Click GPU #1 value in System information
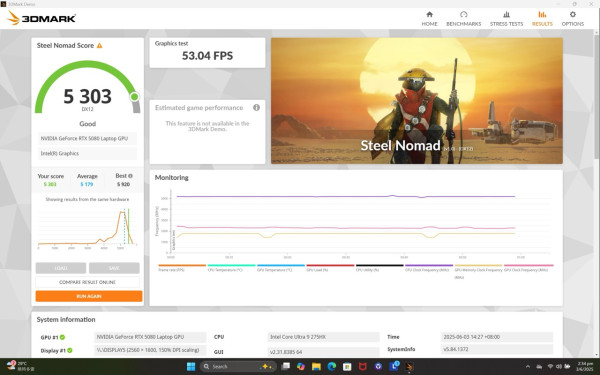Screen dimensions: 600x375 pos(150,337)
